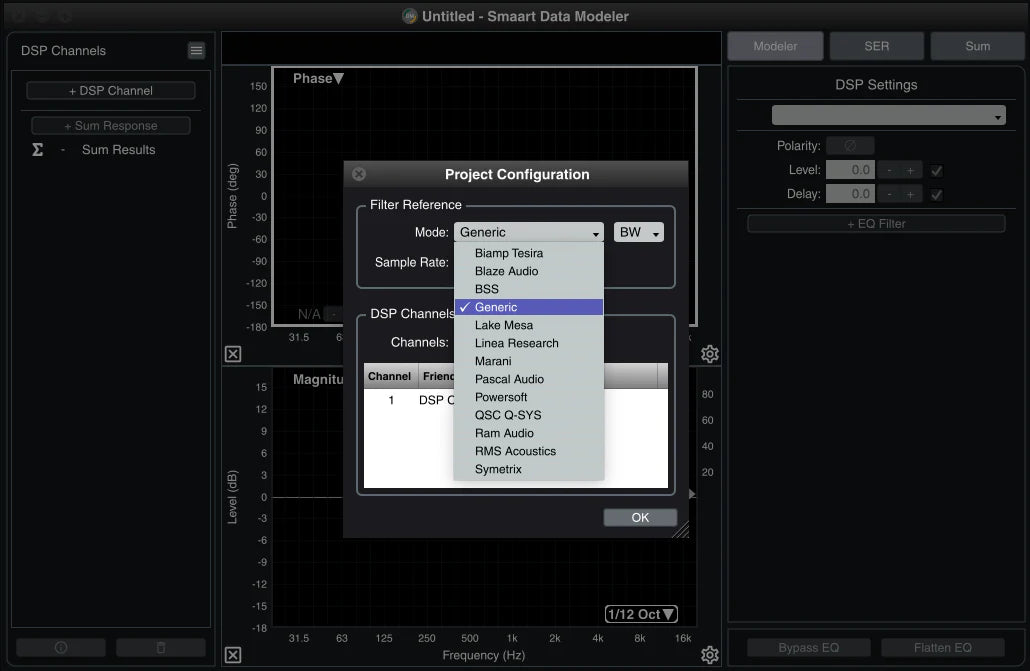Toggle the Polarity invert button
This screenshot has height=671, width=1030.
(850, 146)
